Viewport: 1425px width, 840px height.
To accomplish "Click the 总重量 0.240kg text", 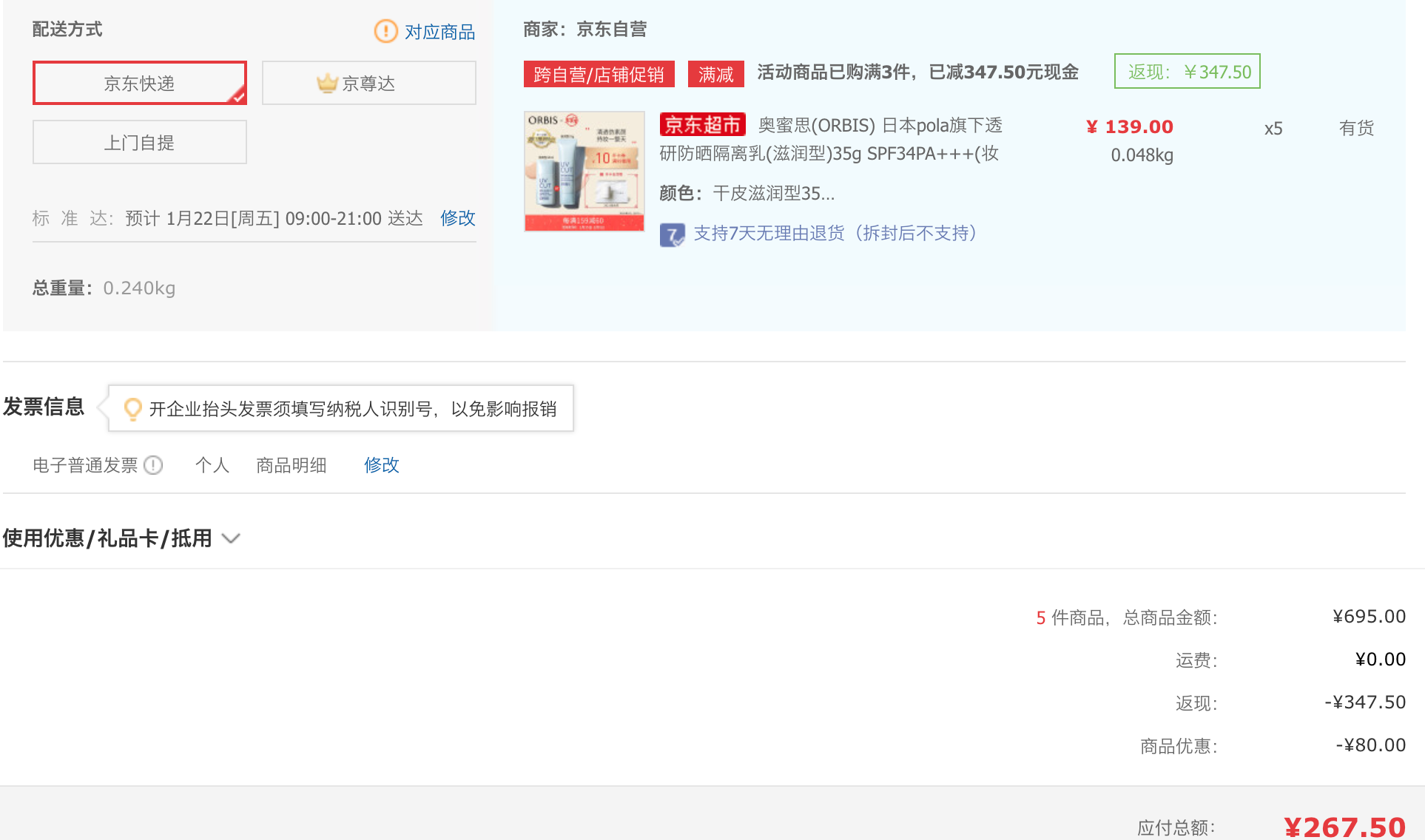I will pyautogui.click(x=104, y=288).
